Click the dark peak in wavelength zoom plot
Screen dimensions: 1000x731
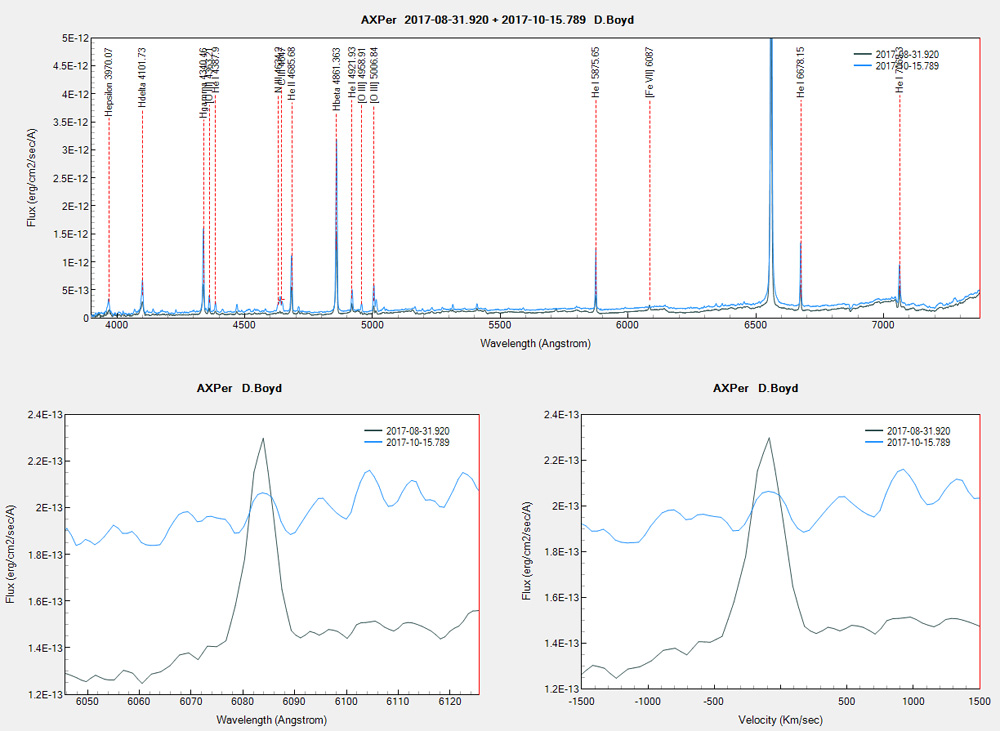[x=263, y=439]
